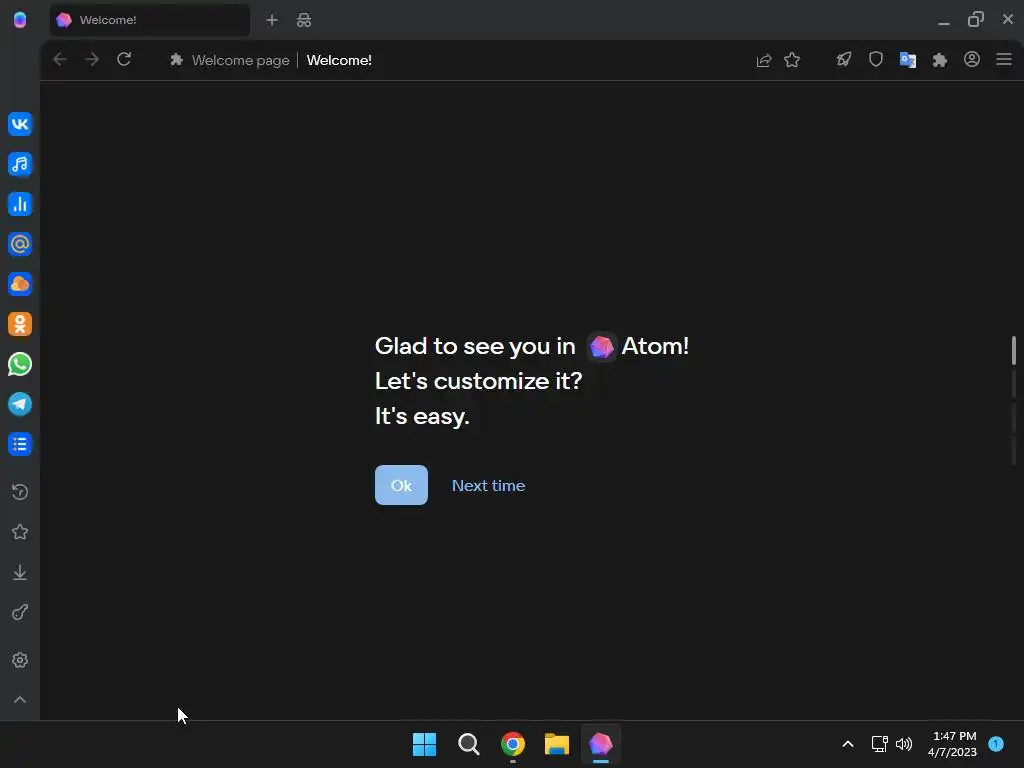This screenshot has height=768, width=1024.
Task: Open bookmarks star in sidebar
Action: [20, 532]
